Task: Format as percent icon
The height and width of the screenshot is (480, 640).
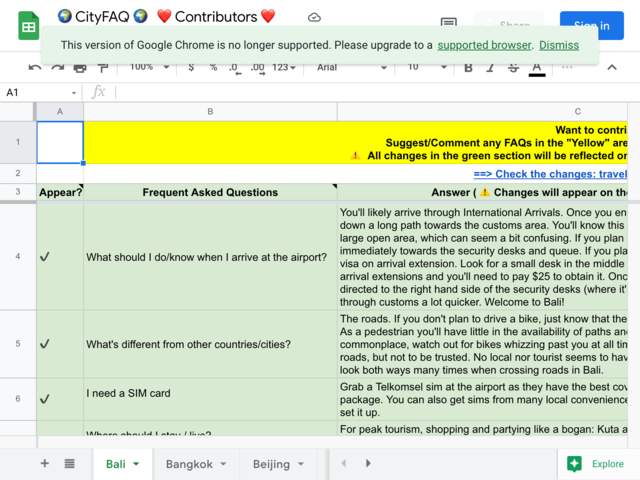Action: [x=213, y=67]
